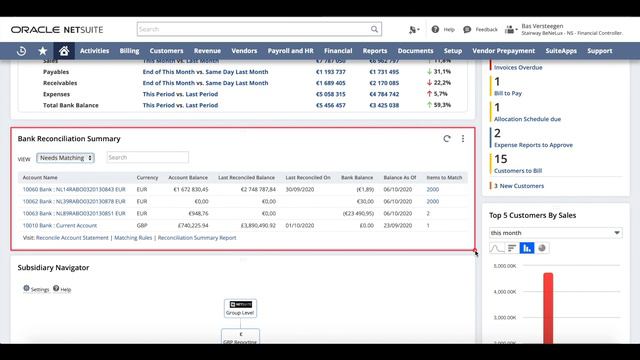This screenshot has height=360, width=640.
Task: Open the role switcher icon beside Bas Versteegen
Action: coord(511,29)
